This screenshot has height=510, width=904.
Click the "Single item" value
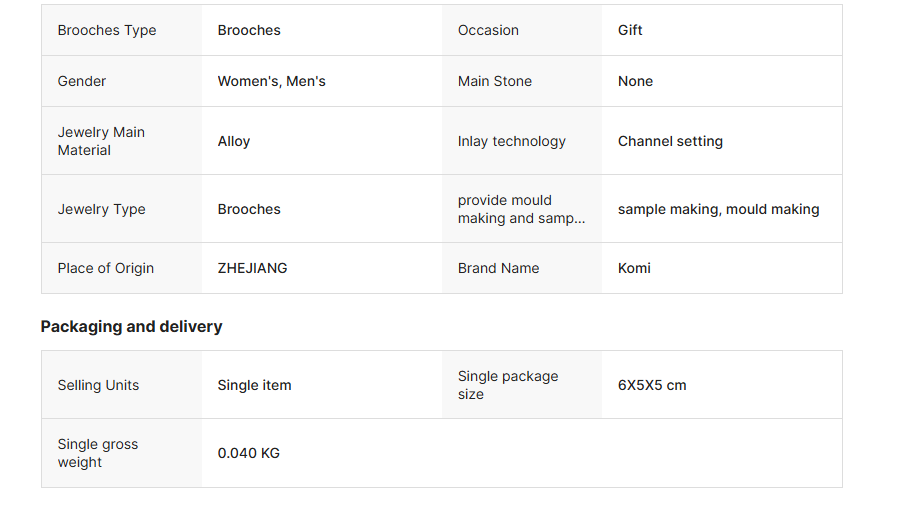point(254,385)
